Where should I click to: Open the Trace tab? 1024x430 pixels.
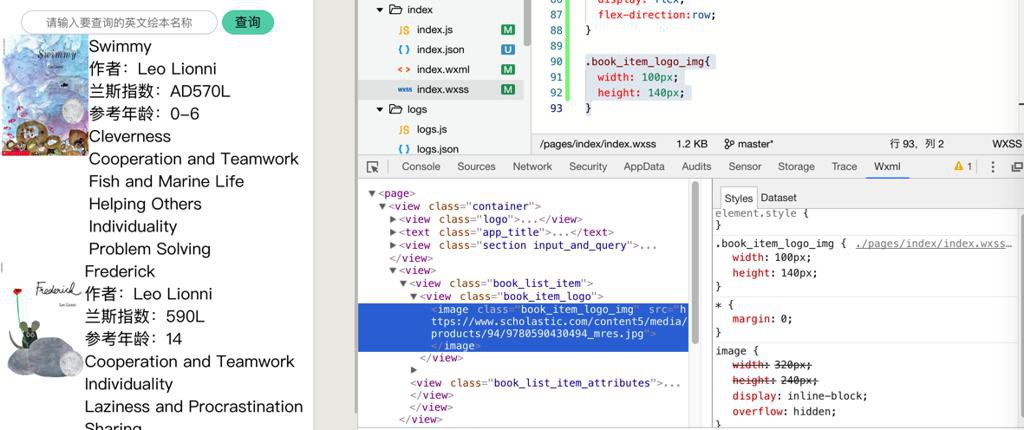pyautogui.click(x=844, y=167)
